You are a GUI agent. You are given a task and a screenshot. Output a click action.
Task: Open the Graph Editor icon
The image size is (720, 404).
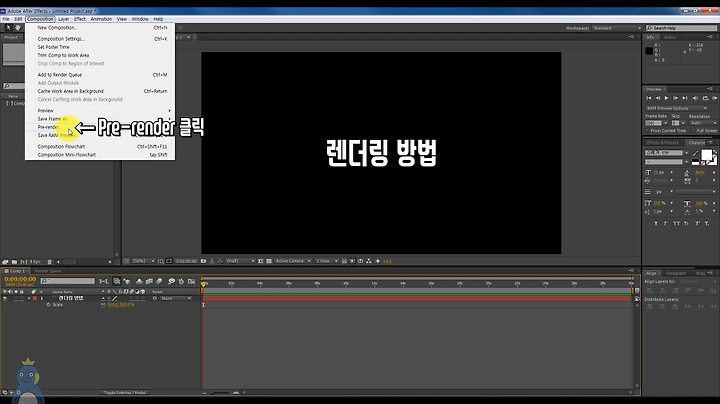[191, 281]
